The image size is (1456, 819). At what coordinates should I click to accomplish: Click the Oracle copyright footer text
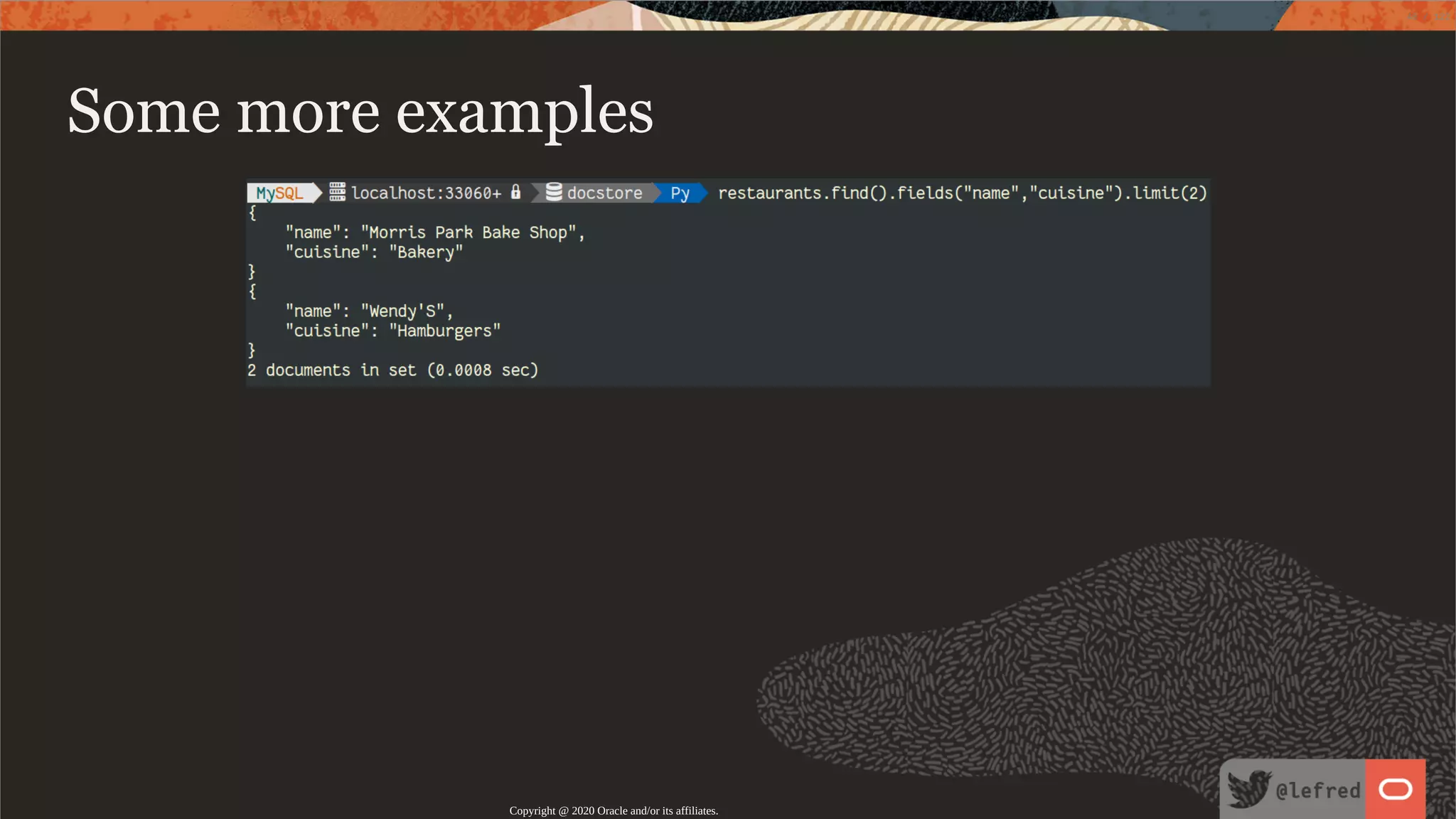coord(613,810)
